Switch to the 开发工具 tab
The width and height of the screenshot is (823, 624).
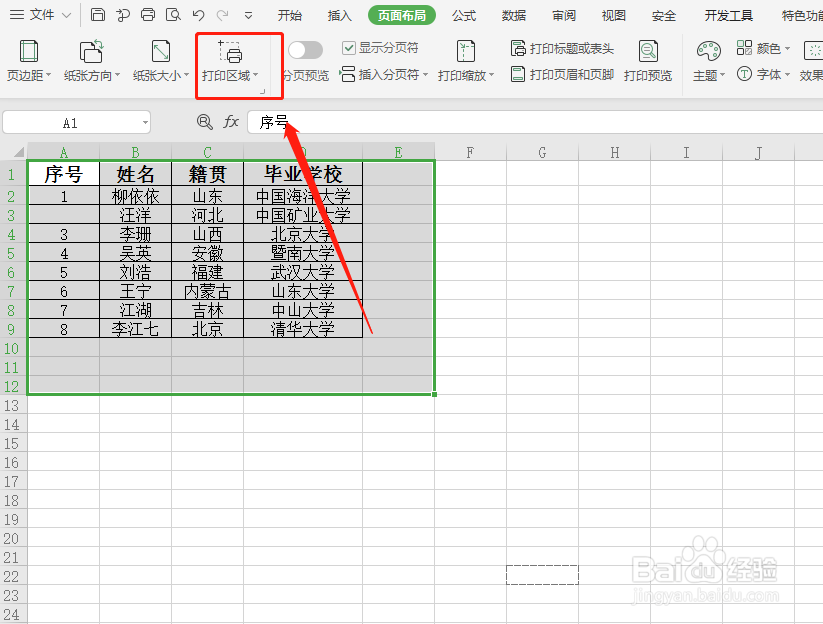click(729, 16)
